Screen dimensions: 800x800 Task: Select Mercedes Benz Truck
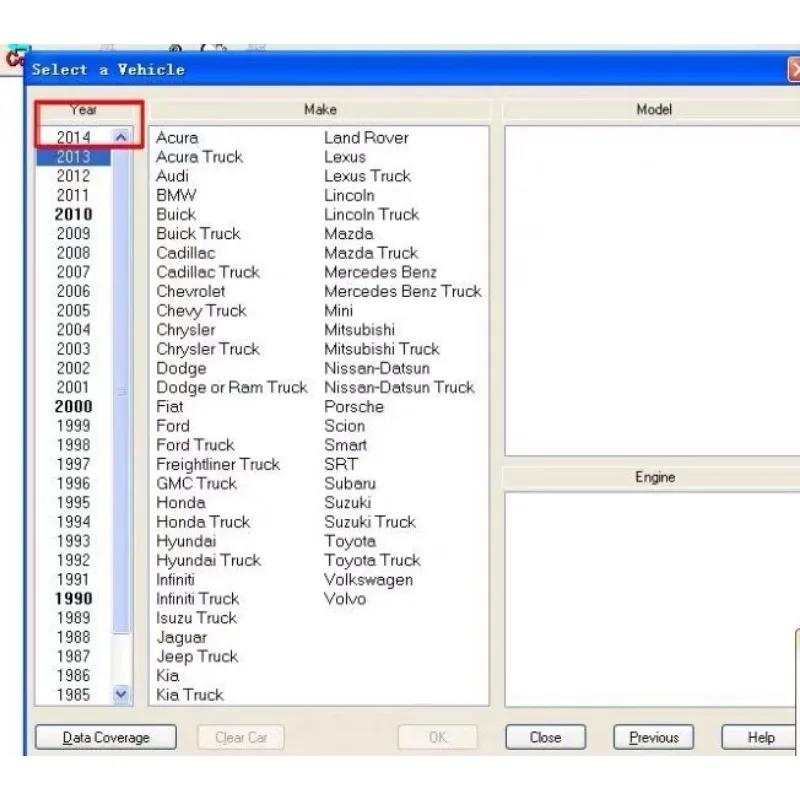click(403, 291)
